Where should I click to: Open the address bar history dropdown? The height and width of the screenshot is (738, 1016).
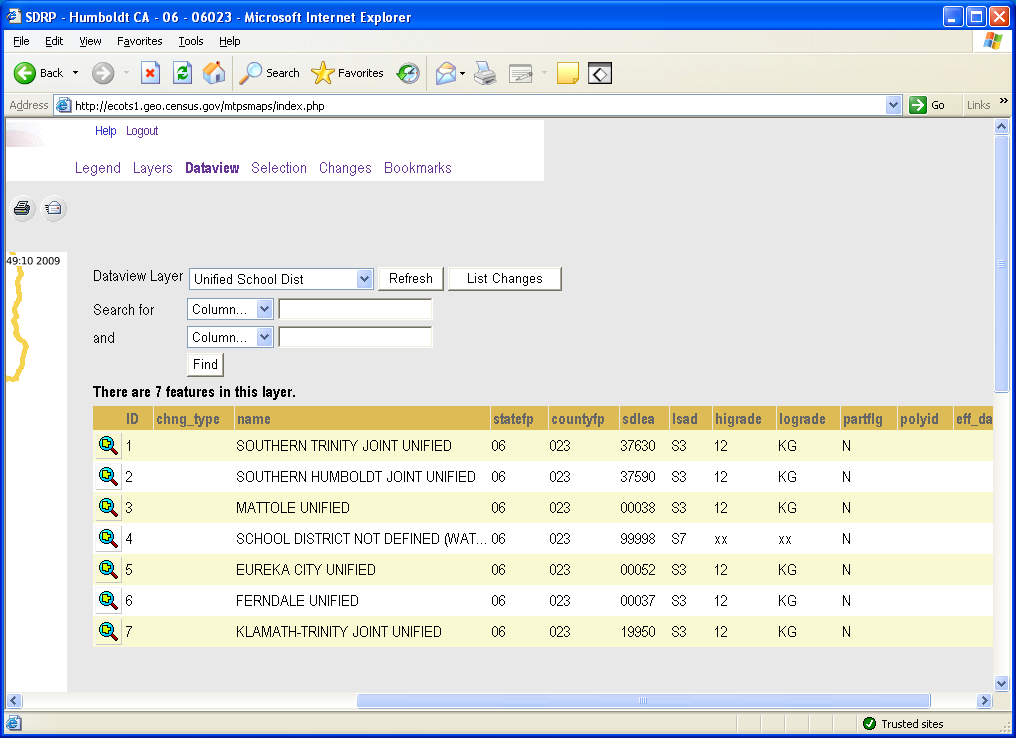tap(894, 105)
